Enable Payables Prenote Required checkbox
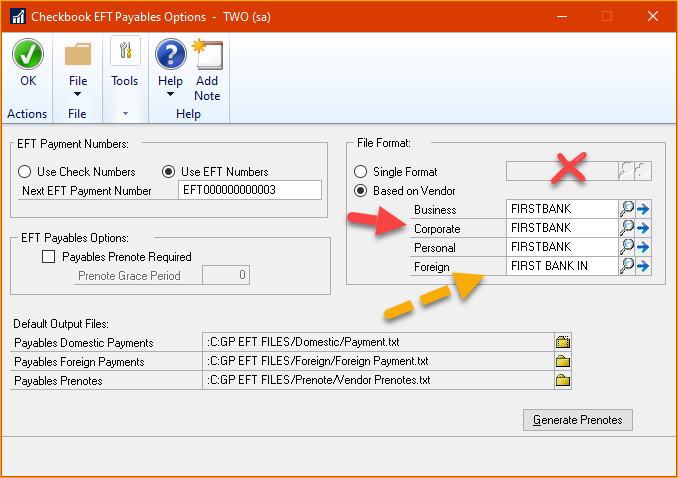The image size is (678, 478). click(48, 257)
